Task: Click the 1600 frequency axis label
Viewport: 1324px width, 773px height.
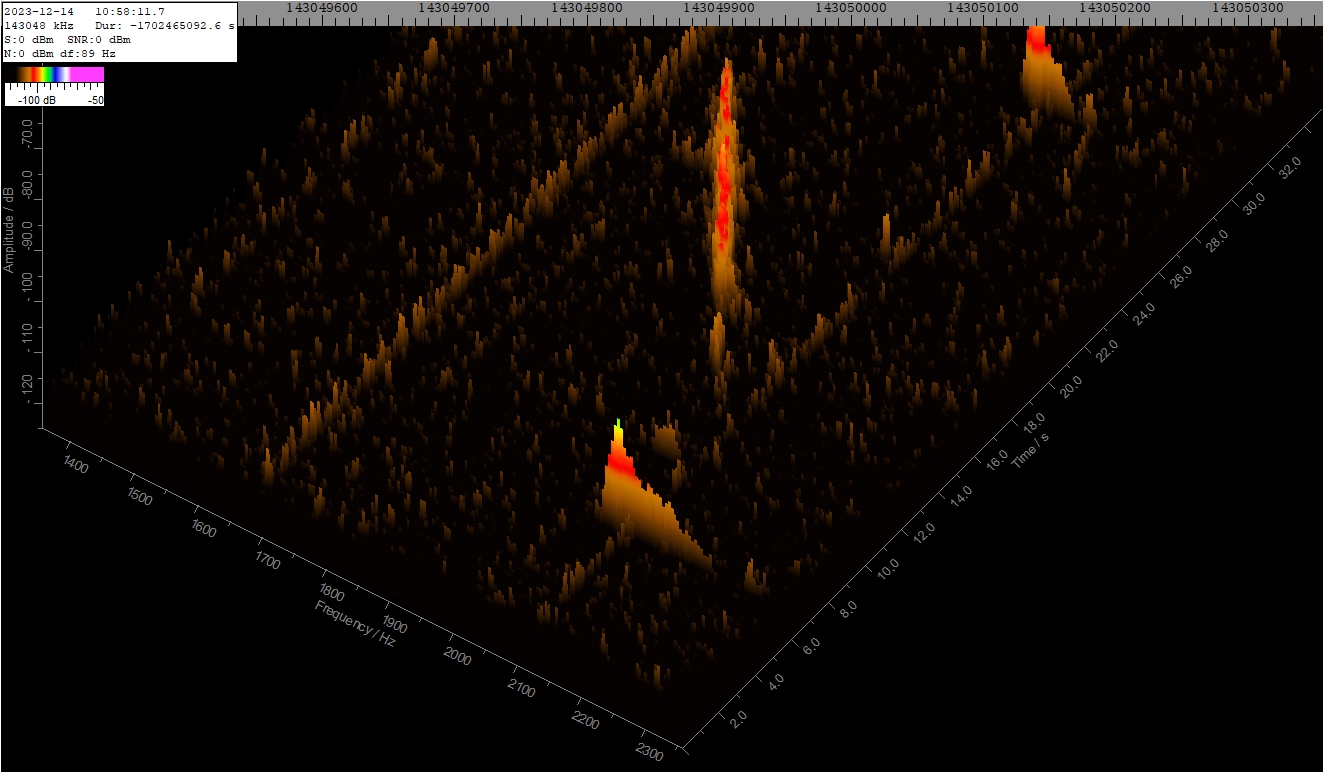Action: 202,527
